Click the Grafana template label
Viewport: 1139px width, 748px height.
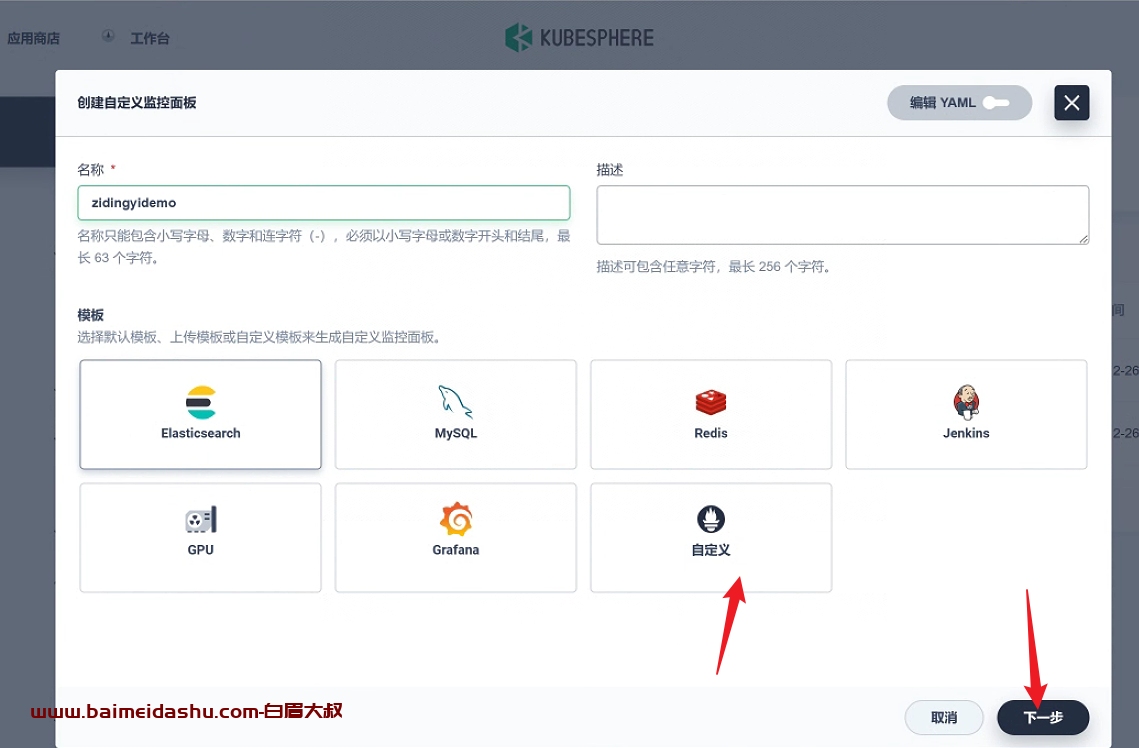pos(455,550)
